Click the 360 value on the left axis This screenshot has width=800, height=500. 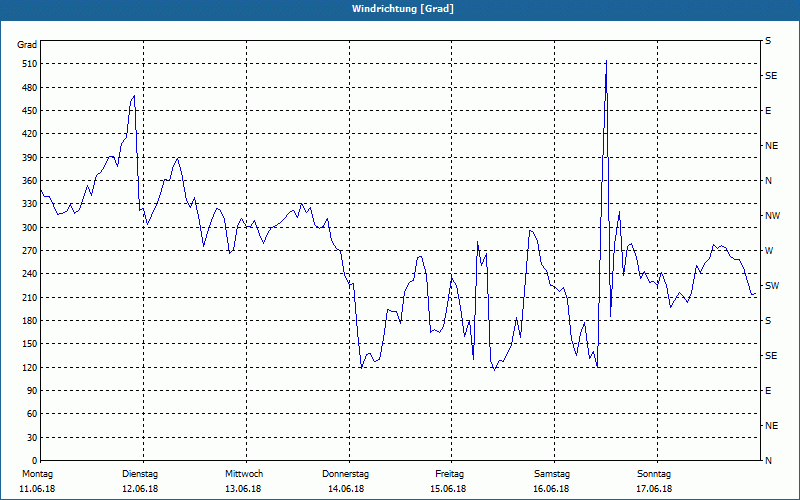coord(30,181)
